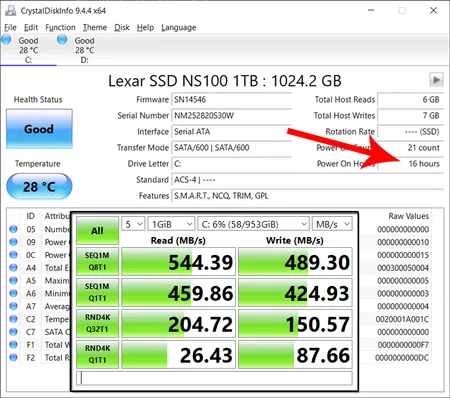The image size is (450, 398).
Task: Click the Serial Number field NM252820S30W
Action: pos(231,115)
